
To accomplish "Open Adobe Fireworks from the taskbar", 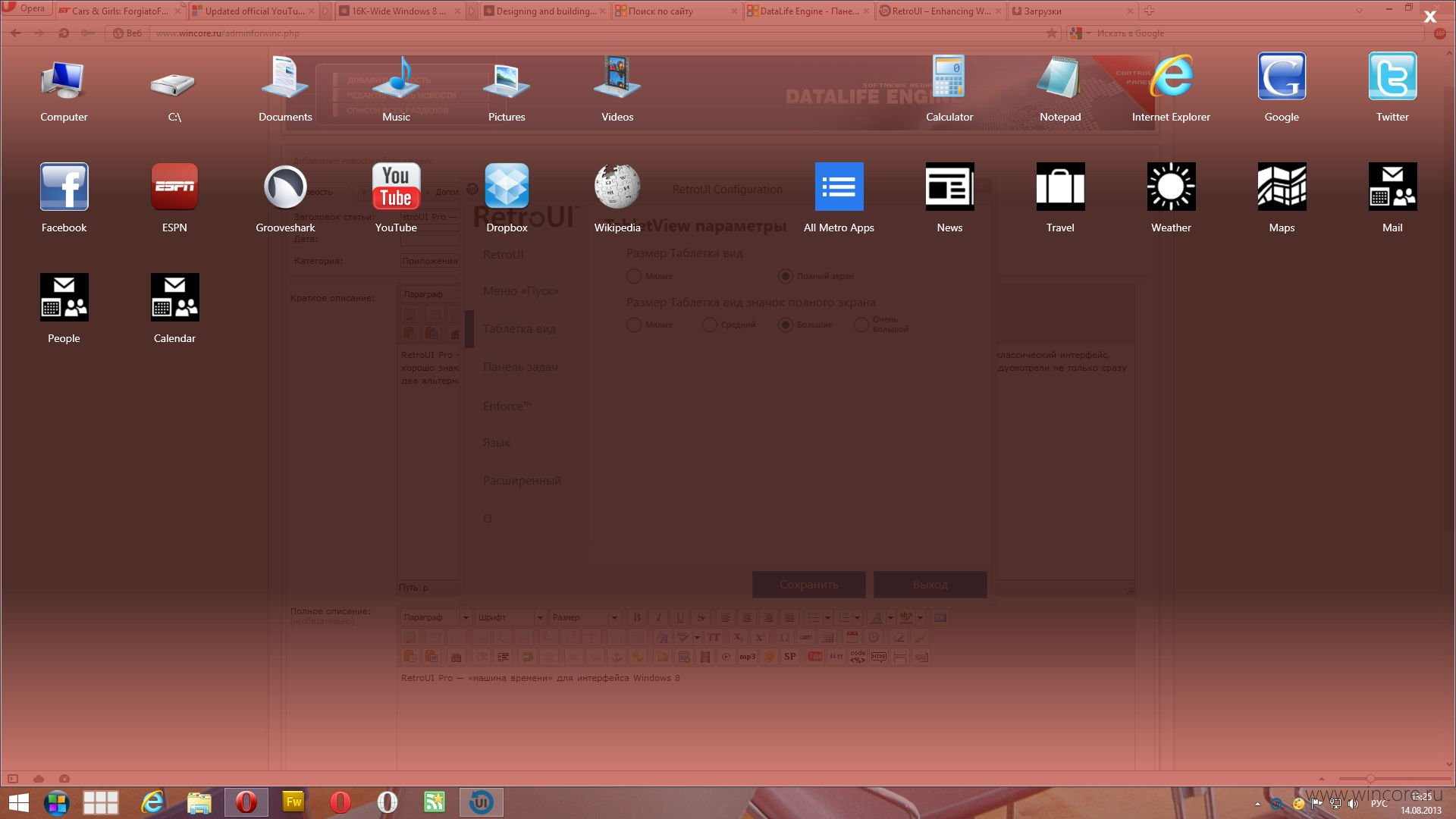I will tap(293, 802).
